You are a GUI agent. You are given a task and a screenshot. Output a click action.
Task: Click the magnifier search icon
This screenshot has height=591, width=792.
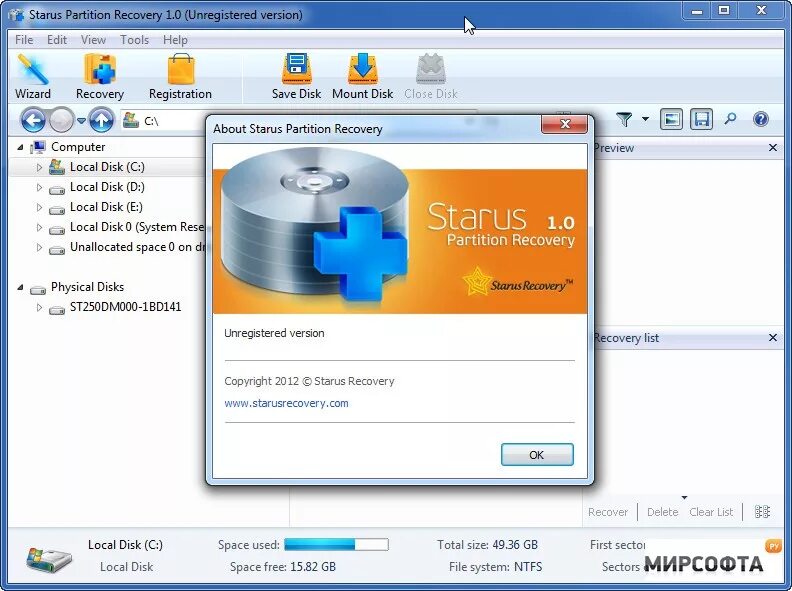pos(730,119)
